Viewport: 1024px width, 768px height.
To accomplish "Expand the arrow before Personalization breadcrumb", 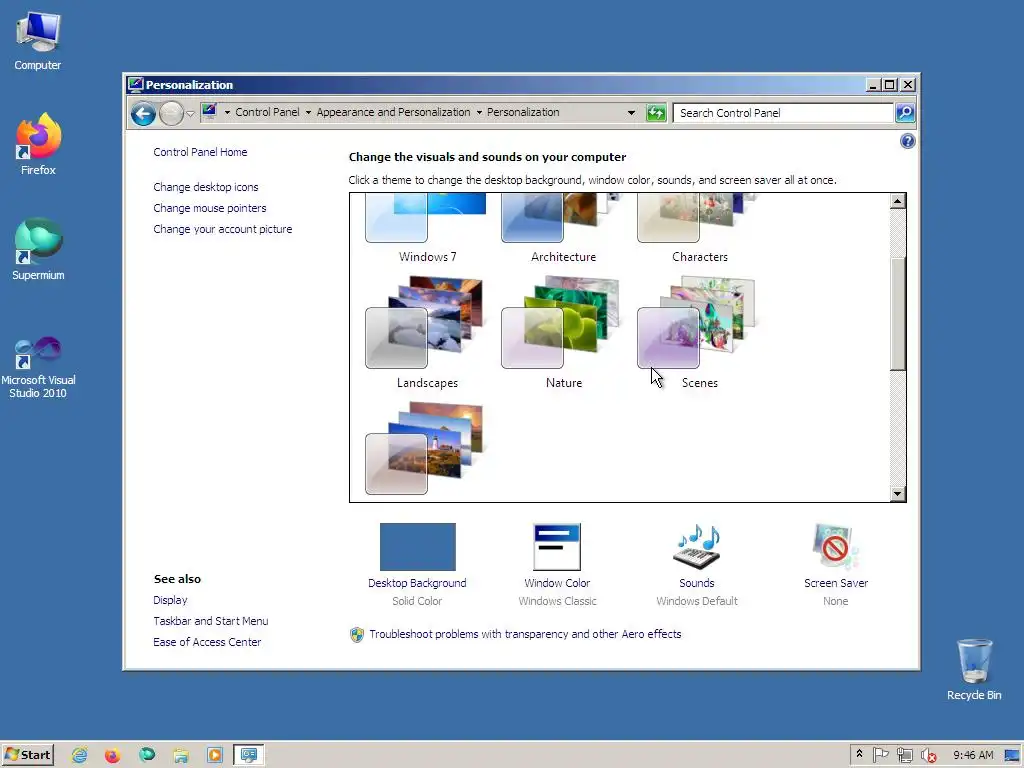I will pyautogui.click(x=479, y=112).
